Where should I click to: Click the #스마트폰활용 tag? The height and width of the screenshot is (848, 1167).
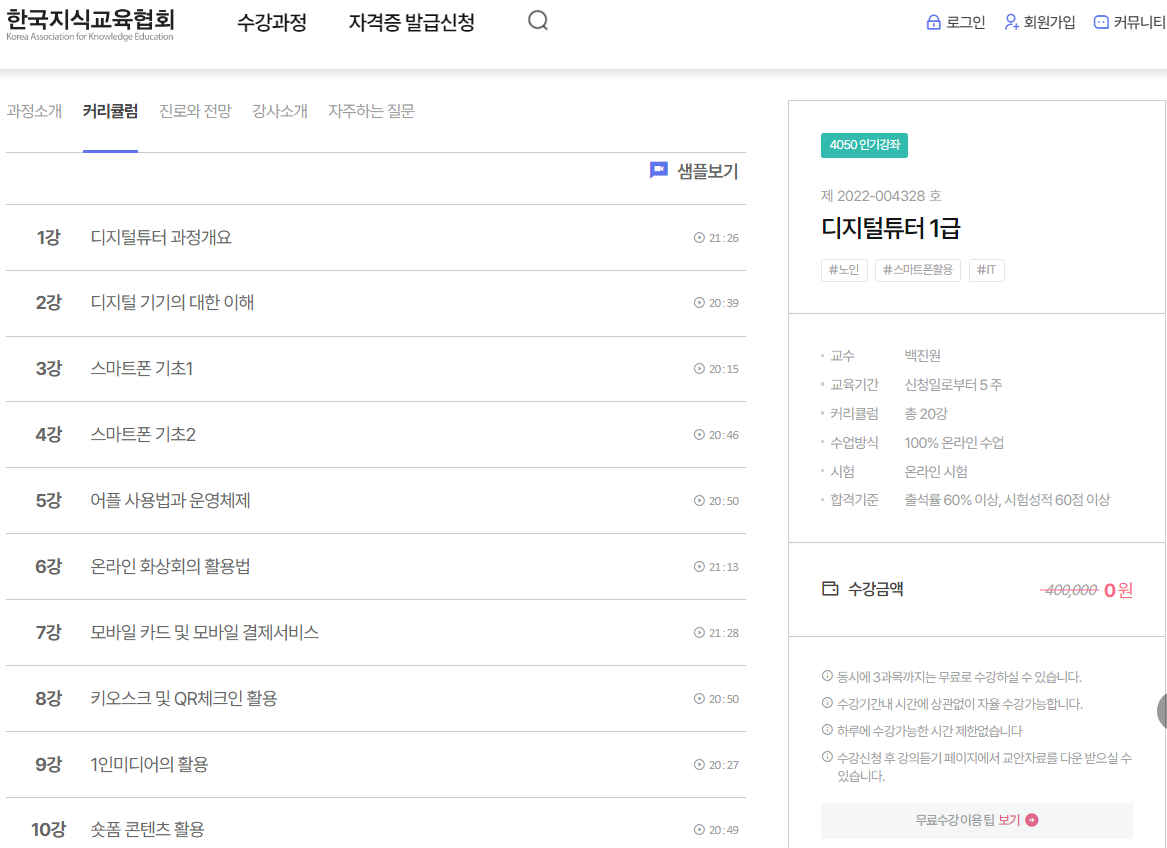pyautogui.click(x=917, y=270)
